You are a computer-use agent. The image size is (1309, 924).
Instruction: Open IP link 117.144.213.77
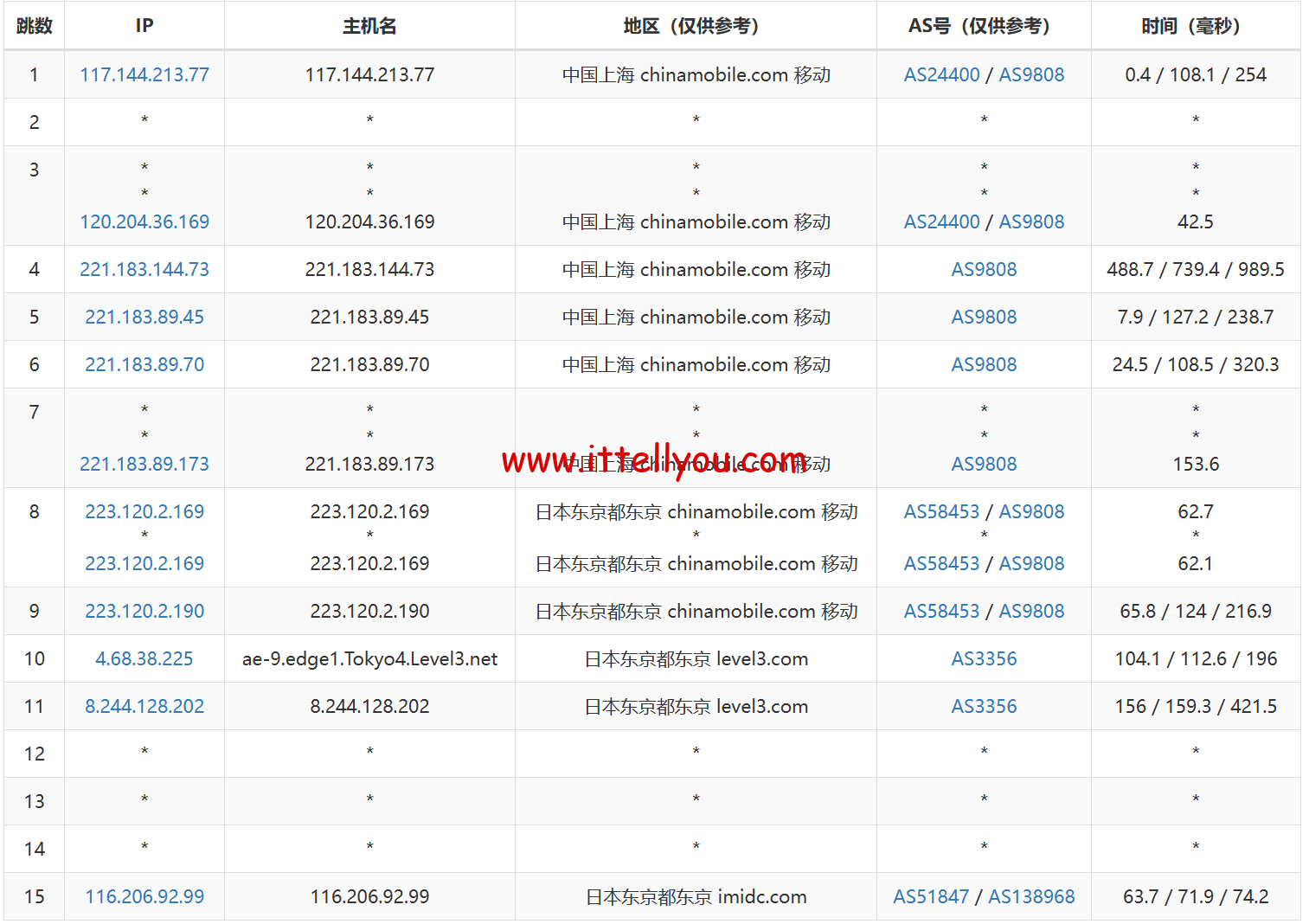(x=144, y=74)
